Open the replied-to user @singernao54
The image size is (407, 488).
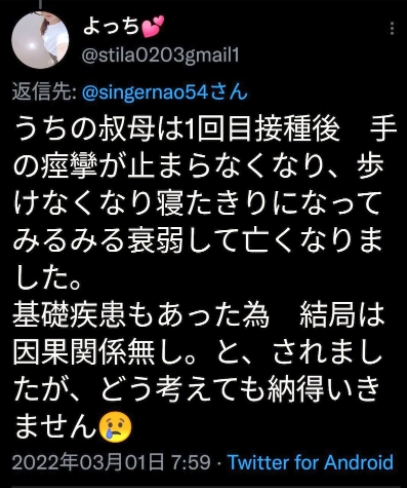[165, 92]
